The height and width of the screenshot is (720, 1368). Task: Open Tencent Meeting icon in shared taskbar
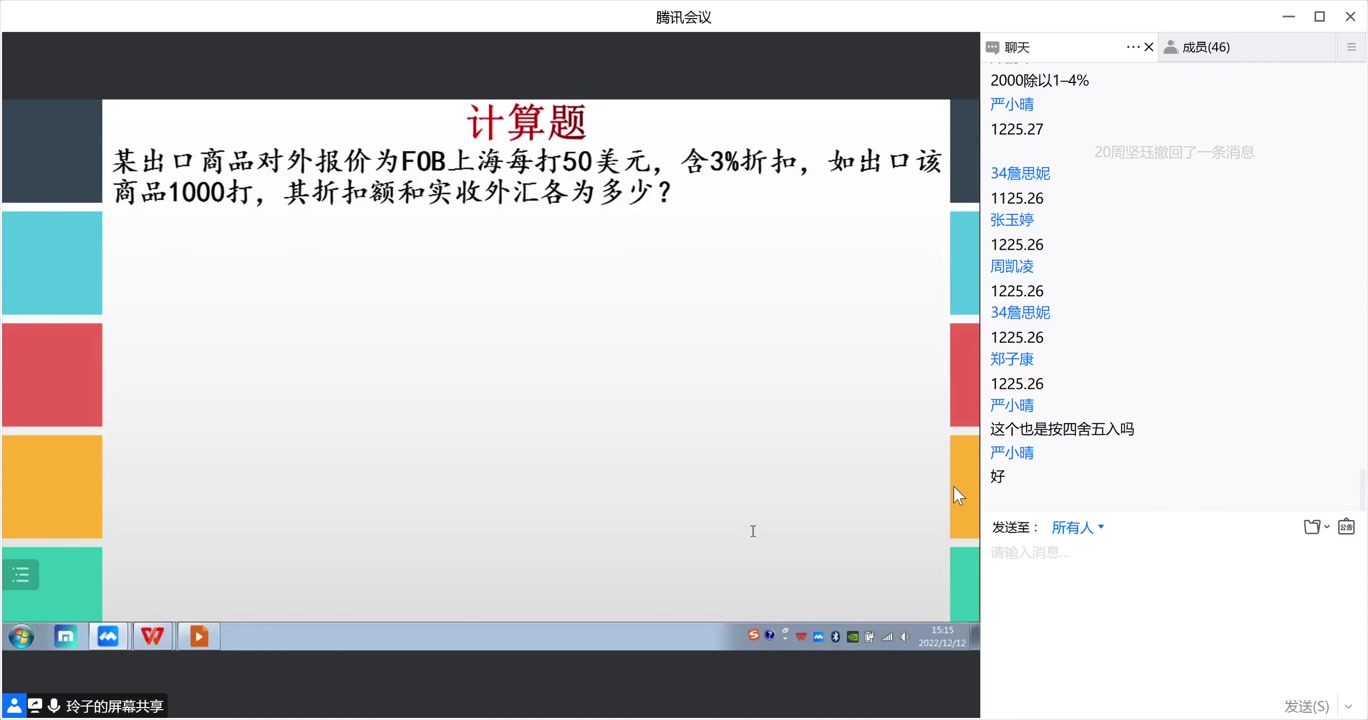[x=108, y=636]
